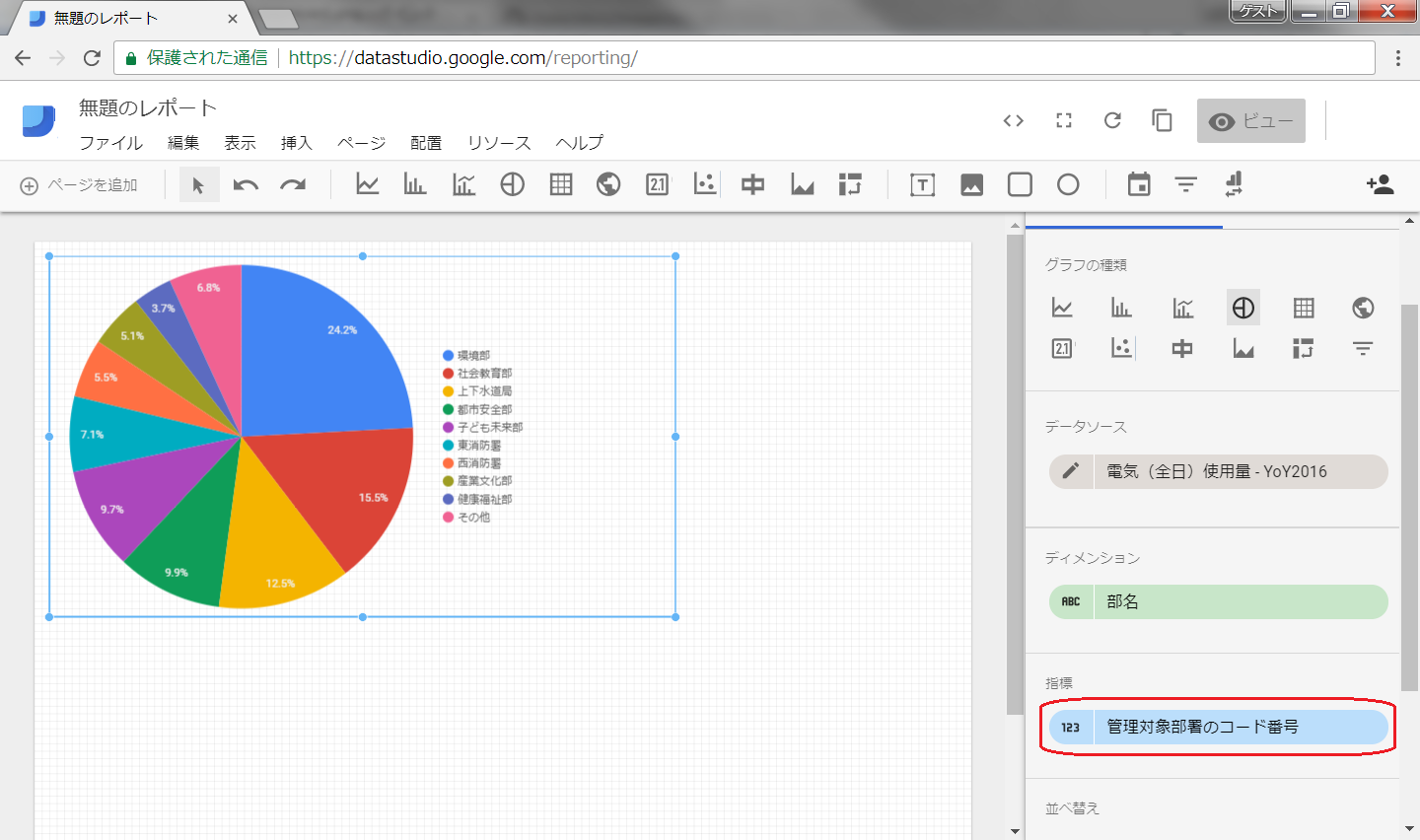1420x840 pixels.
Task: Insert a combo chart from toolbar
Action: pos(463,184)
